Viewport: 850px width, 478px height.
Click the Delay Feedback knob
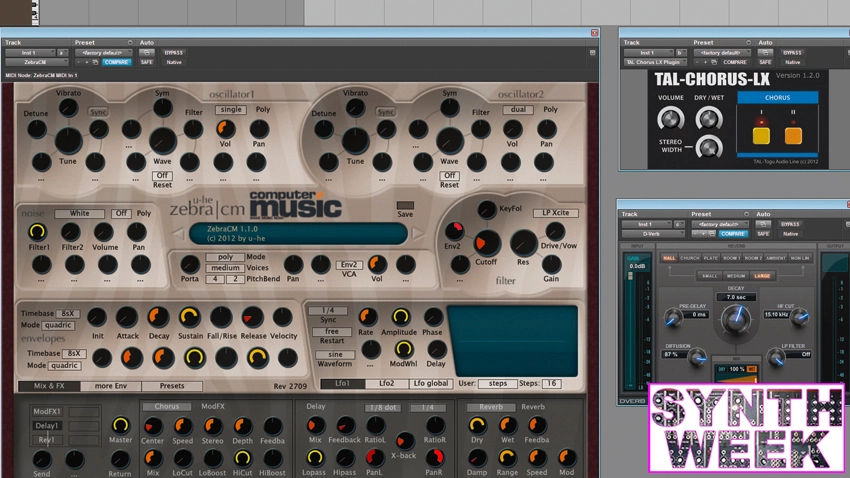point(345,426)
